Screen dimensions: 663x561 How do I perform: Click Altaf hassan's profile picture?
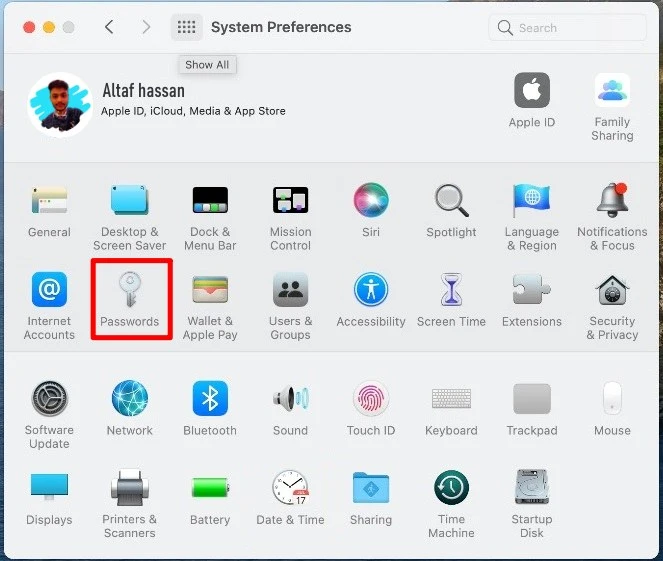(x=60, y=104)
